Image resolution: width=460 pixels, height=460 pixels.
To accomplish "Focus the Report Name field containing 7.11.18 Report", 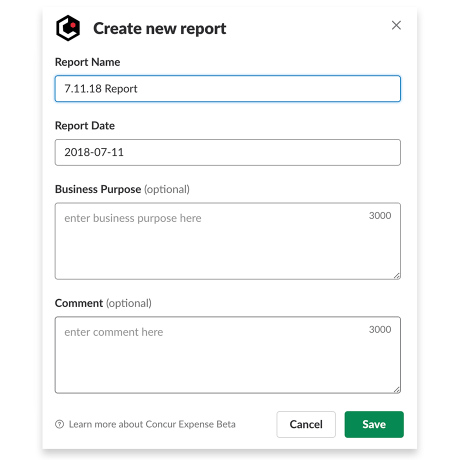I will (x=228, y=89).
